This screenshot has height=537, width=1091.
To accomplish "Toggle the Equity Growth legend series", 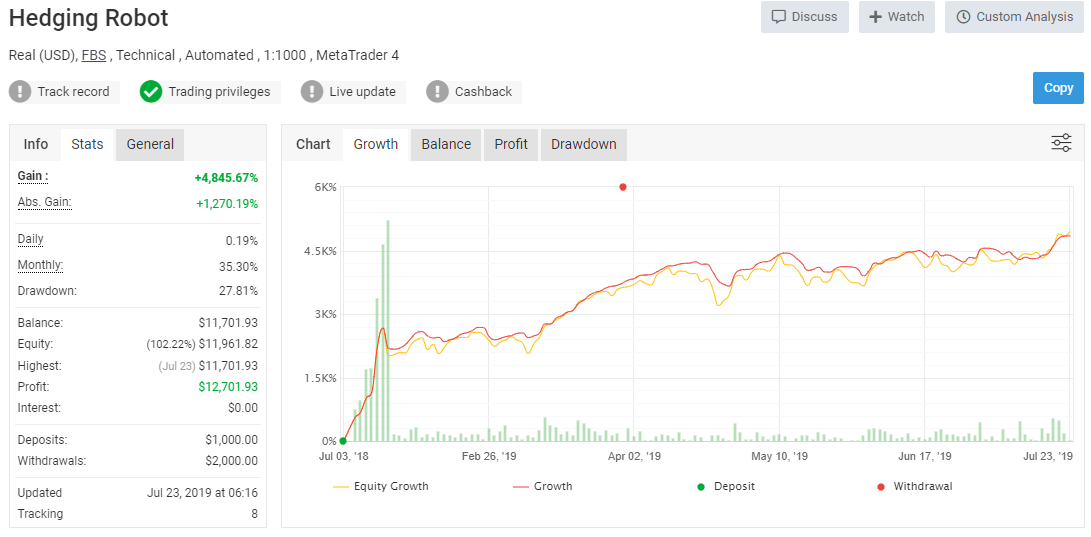I will [381, 486].
